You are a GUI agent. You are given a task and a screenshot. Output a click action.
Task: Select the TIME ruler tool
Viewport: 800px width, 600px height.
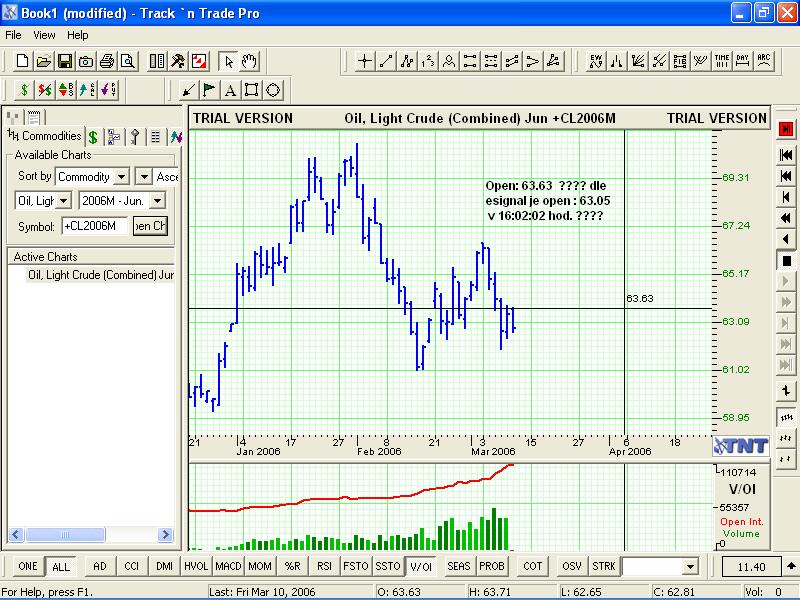pos(721,62)
